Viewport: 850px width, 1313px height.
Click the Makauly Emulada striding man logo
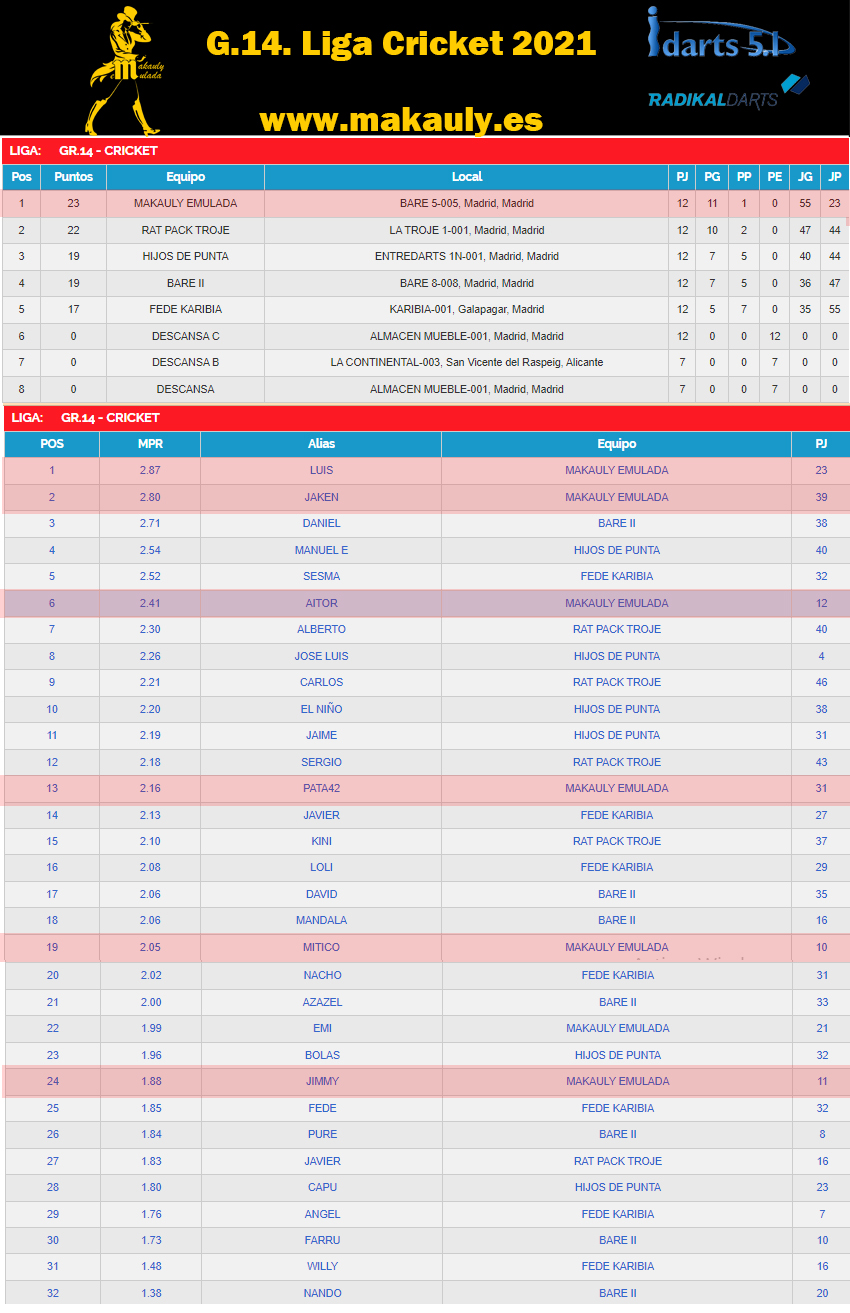pyautogui.click(x=125, y=70)
